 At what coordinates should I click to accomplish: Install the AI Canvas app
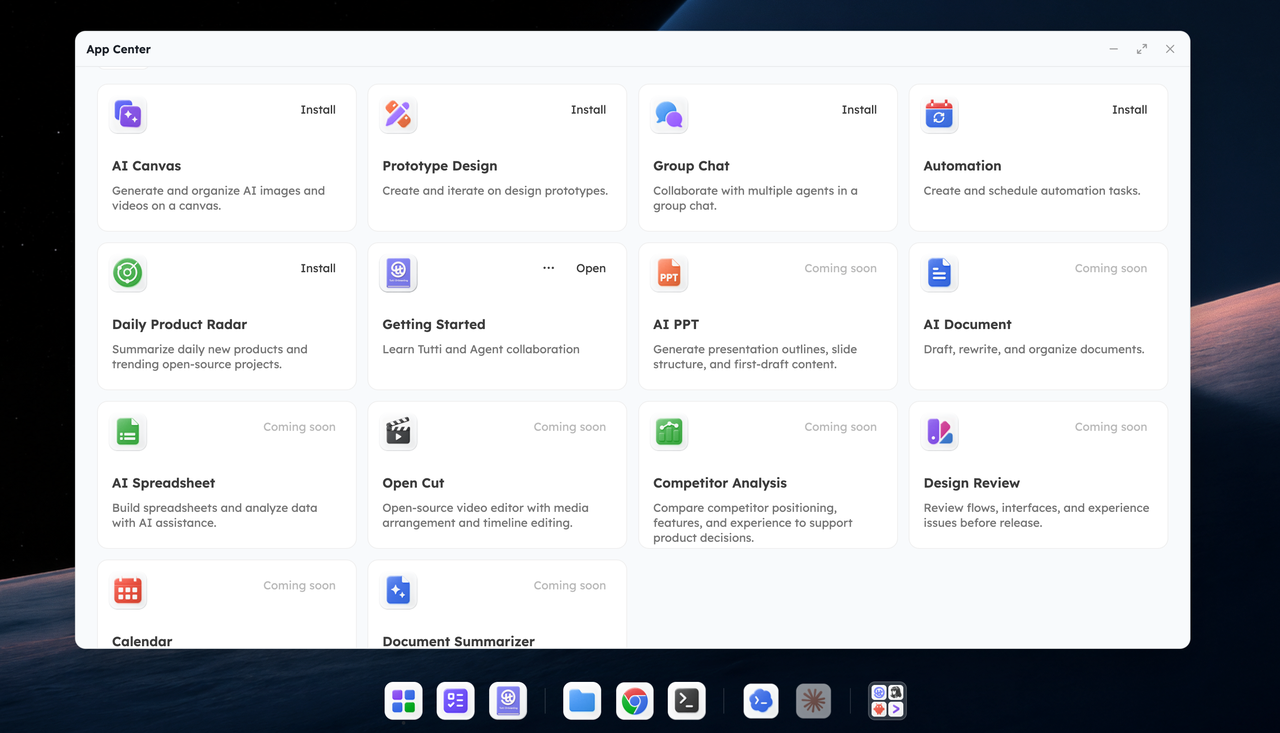coord(318,110)
